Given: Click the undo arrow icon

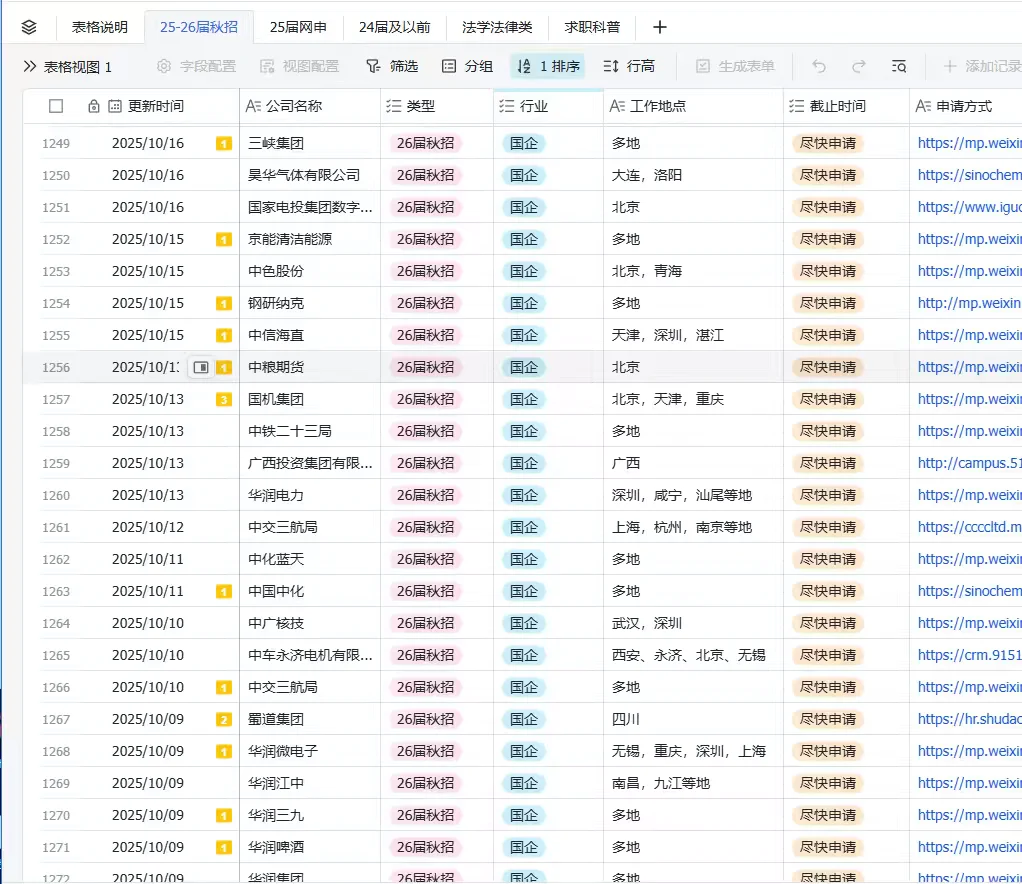Looking at the screenshot, I should (x=819, y=66).
